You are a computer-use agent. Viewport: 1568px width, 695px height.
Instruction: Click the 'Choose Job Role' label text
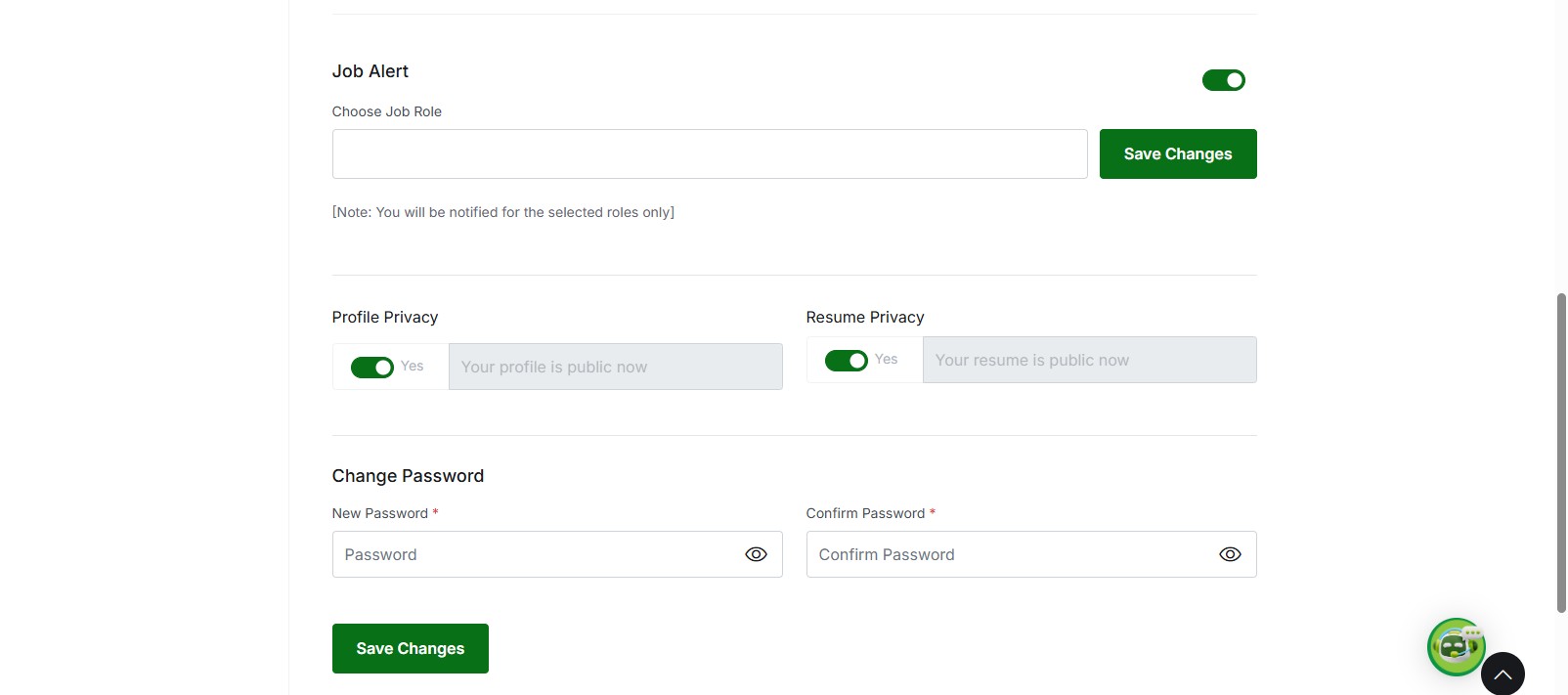[386, 111]
